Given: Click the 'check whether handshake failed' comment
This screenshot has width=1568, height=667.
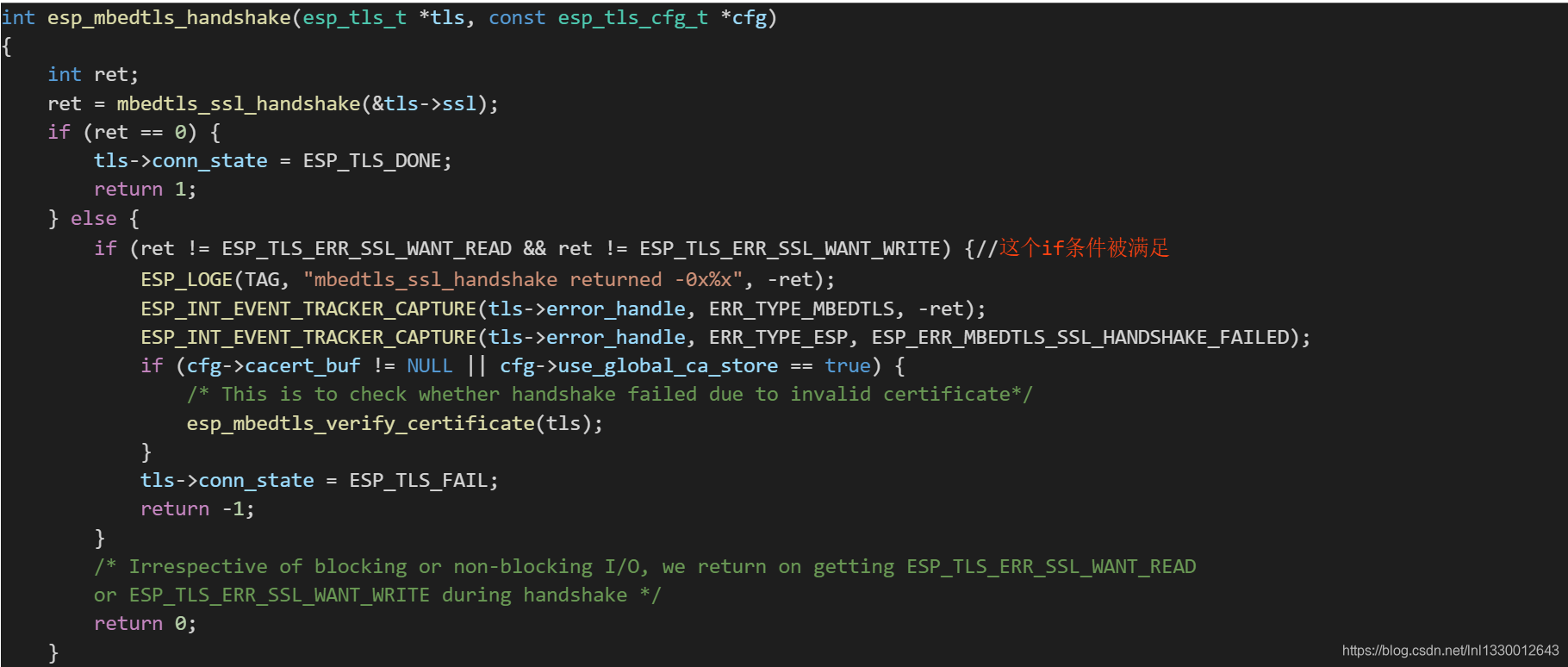Looking at the screenshot, I should (x=609, y=395).
